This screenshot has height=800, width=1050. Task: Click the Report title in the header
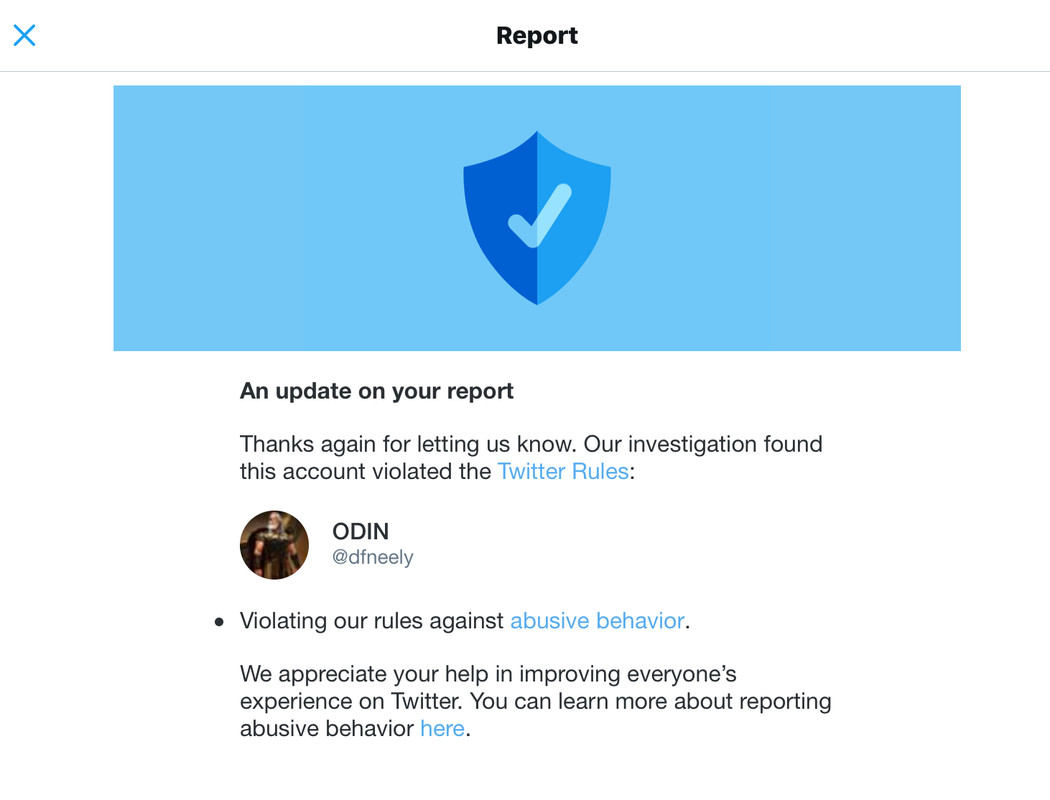tap(537, 35)
